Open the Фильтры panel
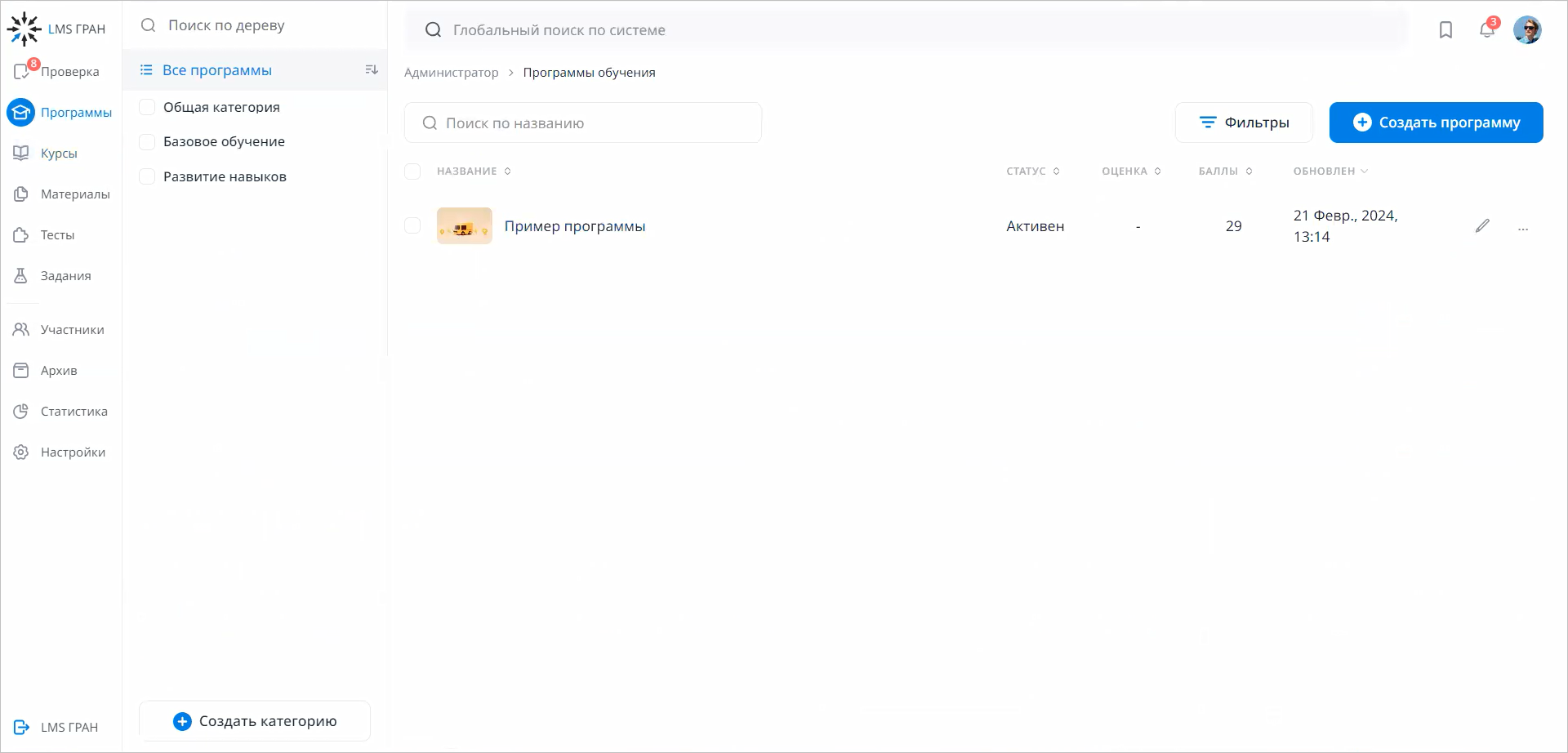 click(1244, 122)
